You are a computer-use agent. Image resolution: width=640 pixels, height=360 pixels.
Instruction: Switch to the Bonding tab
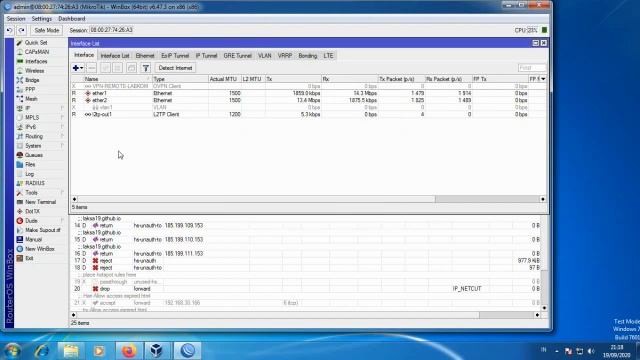(307, 56)
